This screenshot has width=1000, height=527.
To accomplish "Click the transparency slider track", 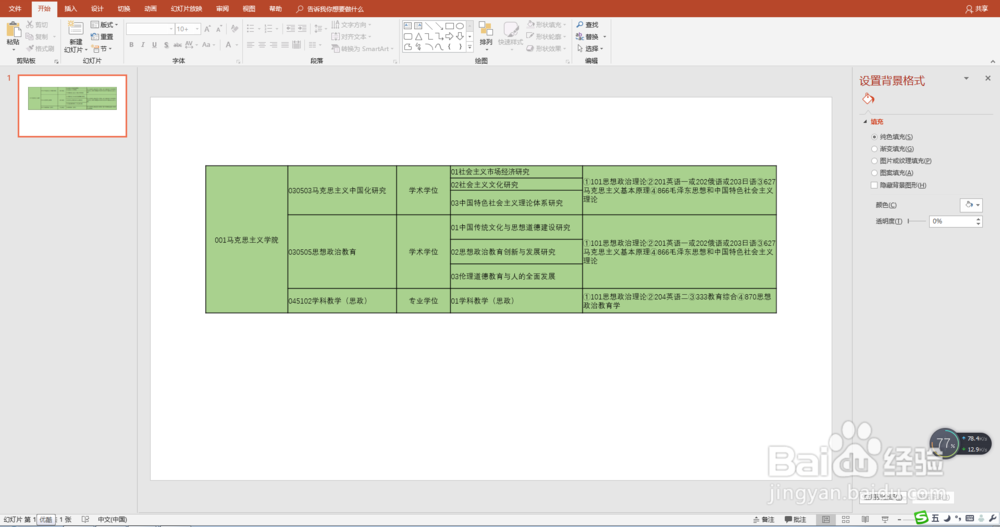I will tap(917, 221).
